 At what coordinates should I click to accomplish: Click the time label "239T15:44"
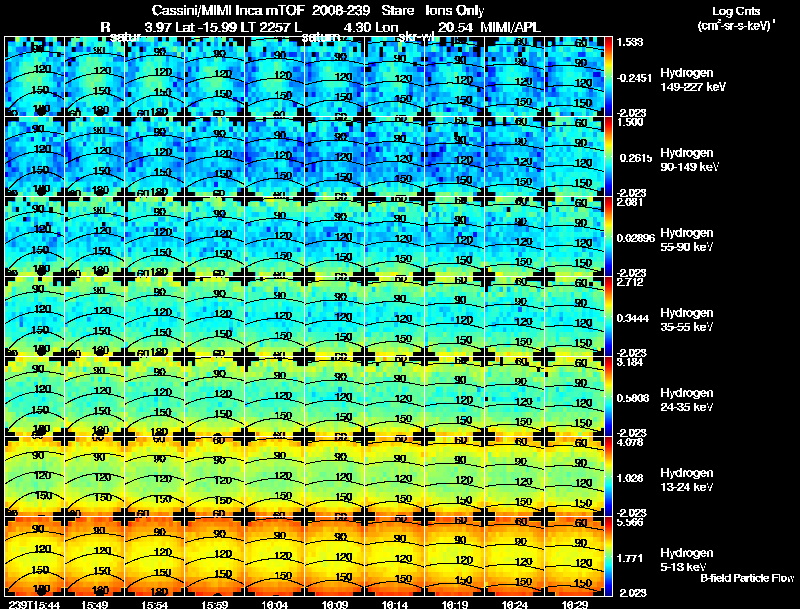34,604
